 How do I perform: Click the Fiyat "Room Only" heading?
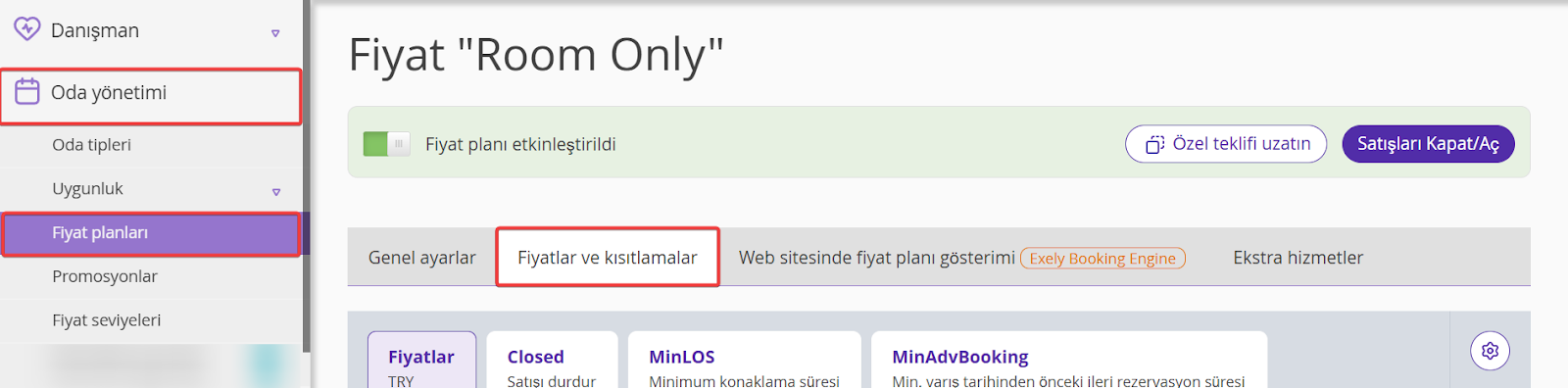click(536, 55)
